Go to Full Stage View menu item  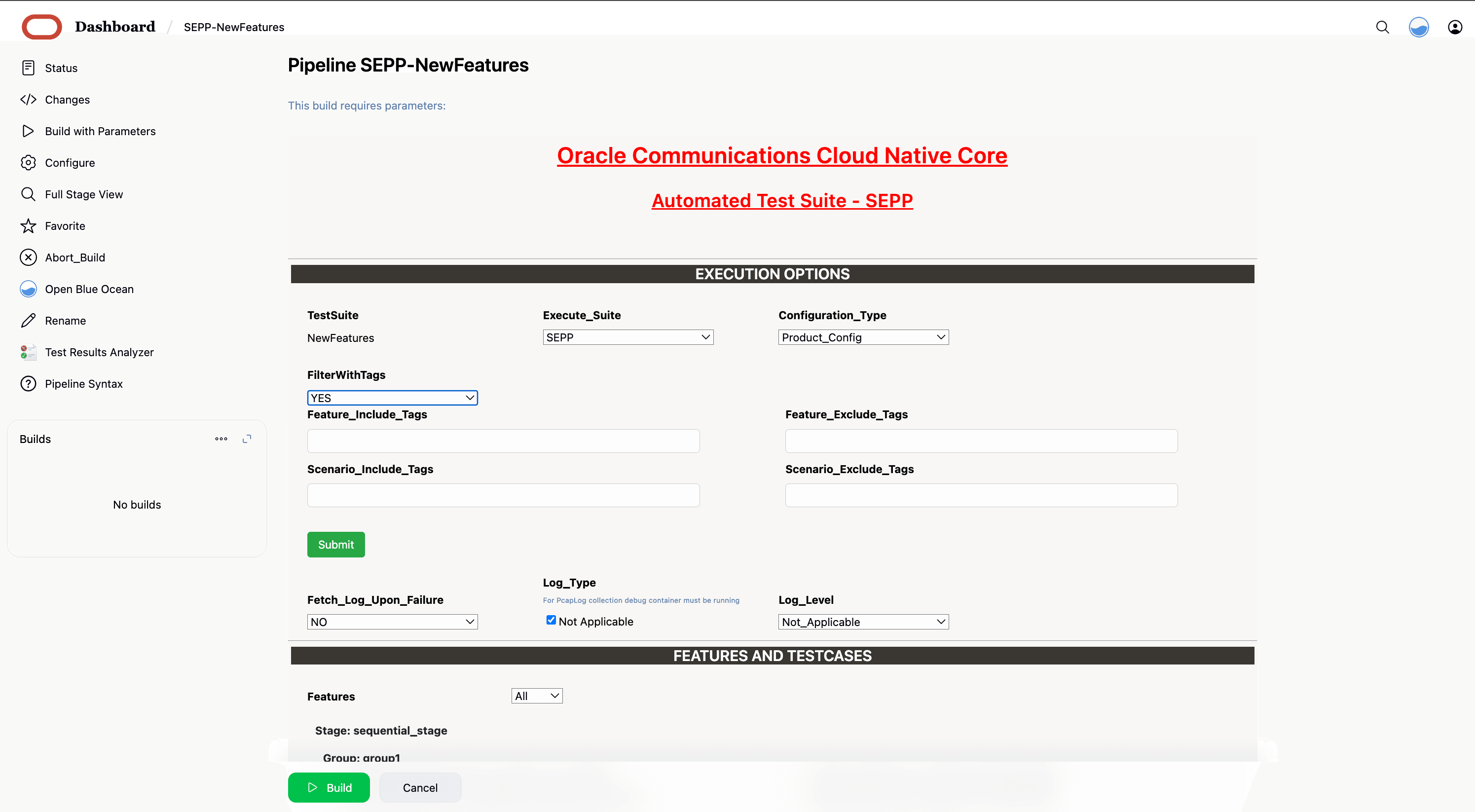point(83,195)
